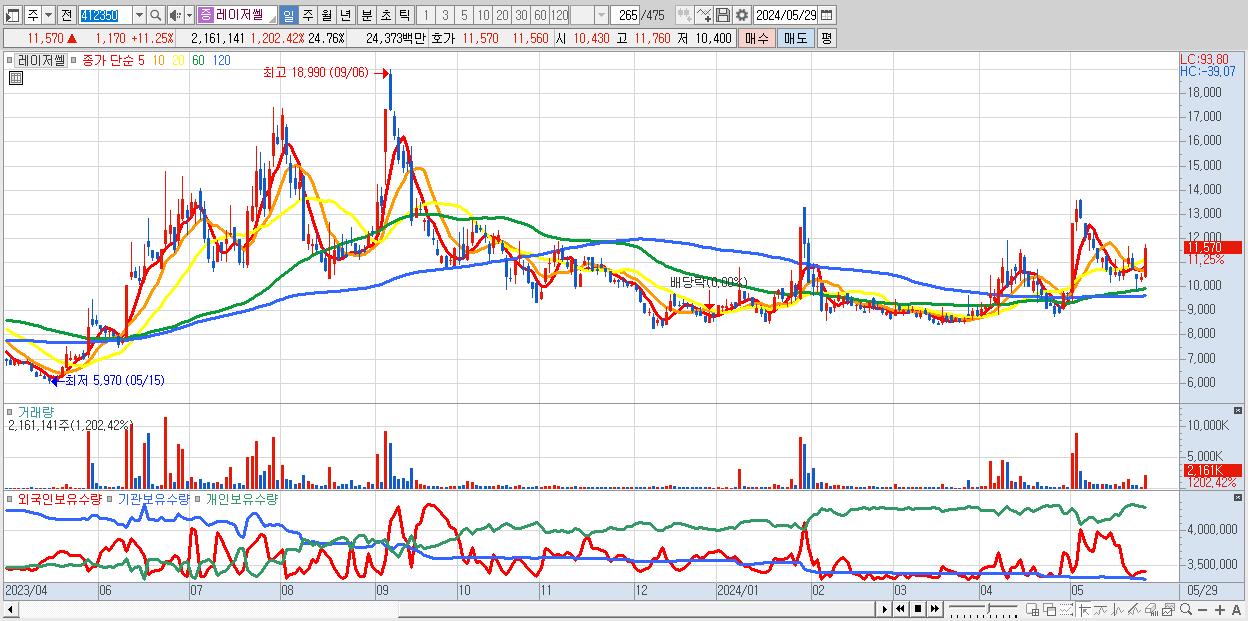Fast-forward the chart replay
The height and width of the screenshot is (621, 1248).
(x=934, y=609)
